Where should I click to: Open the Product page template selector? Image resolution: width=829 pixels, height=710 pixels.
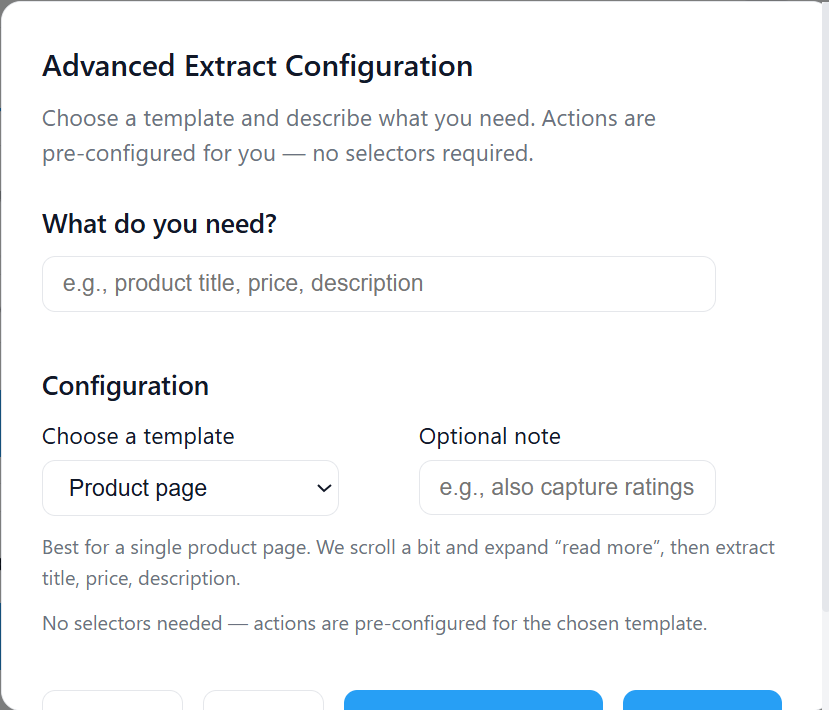point(190,488)
